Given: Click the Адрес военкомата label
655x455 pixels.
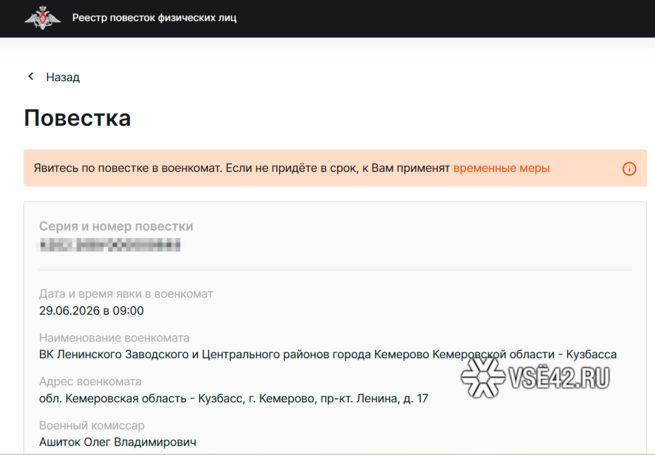Looking at the screenshot, I should 90,382.
